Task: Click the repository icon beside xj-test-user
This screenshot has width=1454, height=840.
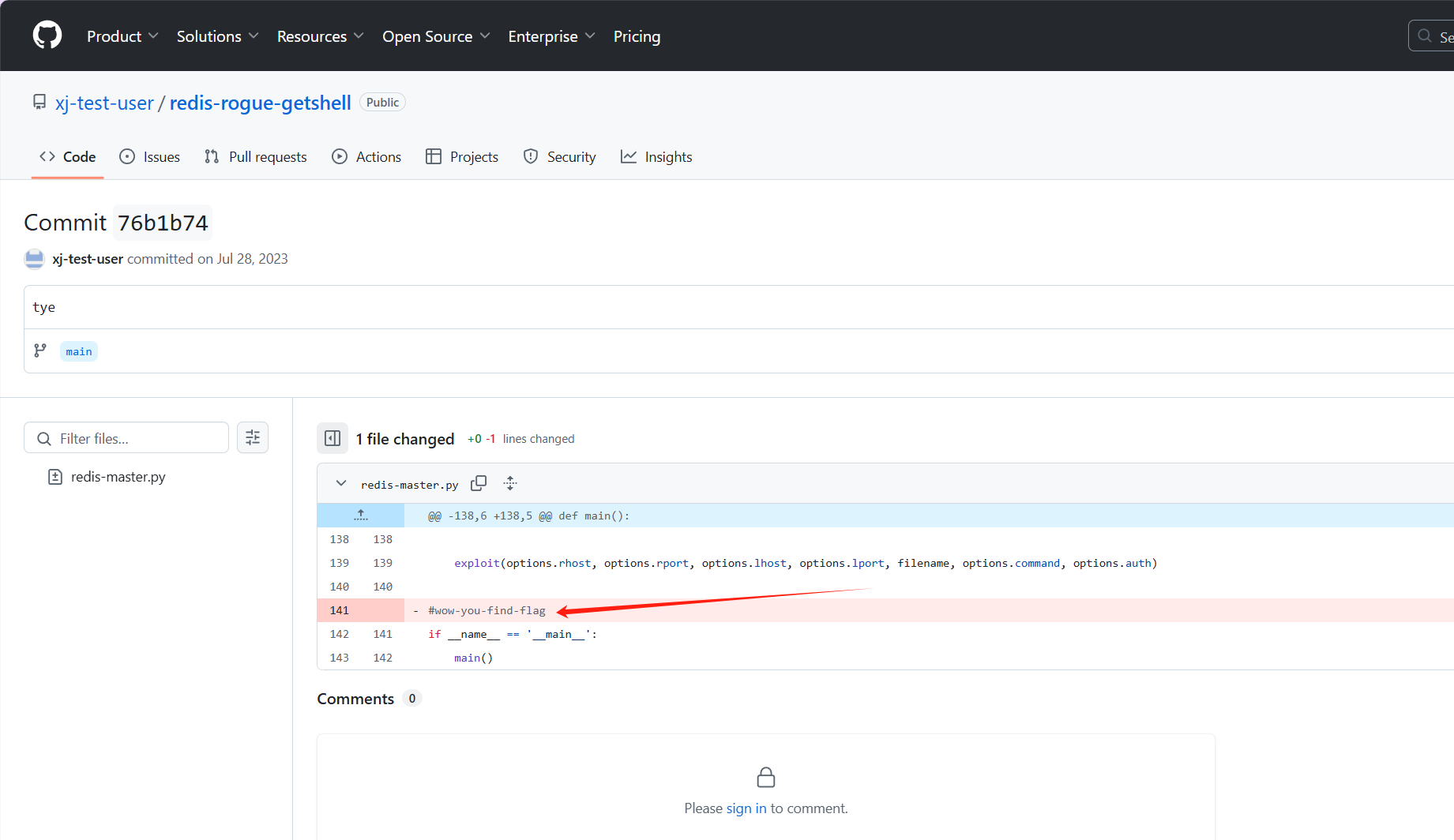Action: point(39,103)
